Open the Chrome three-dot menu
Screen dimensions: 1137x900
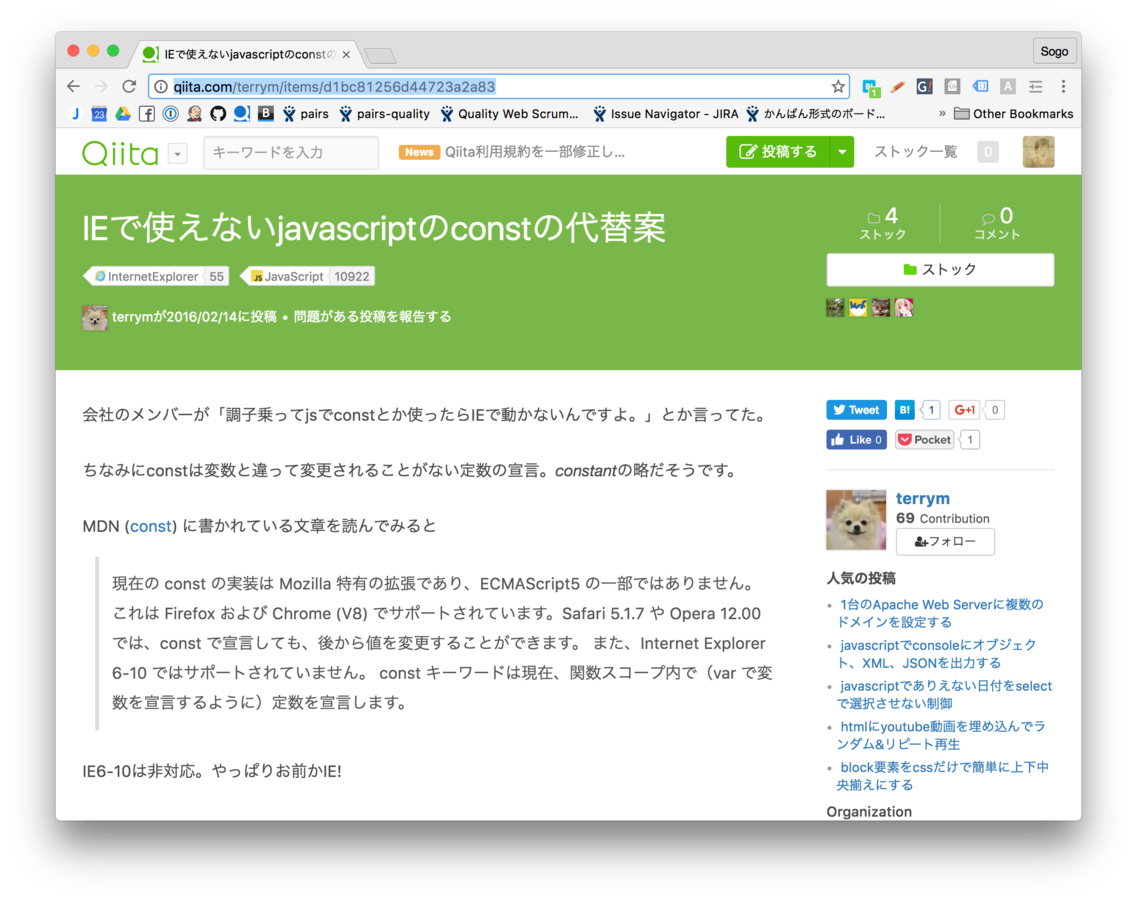(x=1063, y=86)
